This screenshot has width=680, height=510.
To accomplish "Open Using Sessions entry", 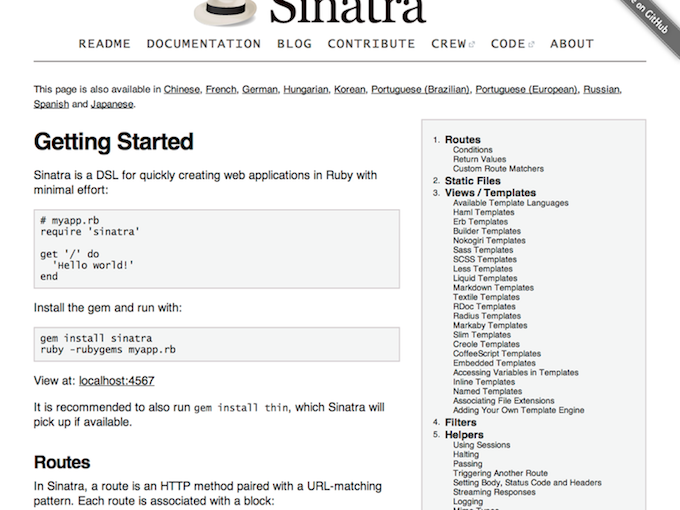I will (481, 445).
